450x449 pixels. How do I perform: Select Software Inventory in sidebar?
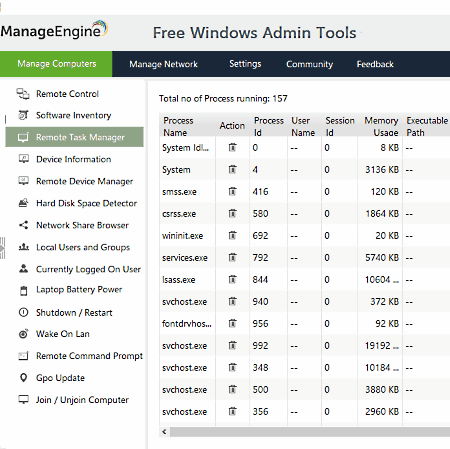pos(73,115)
